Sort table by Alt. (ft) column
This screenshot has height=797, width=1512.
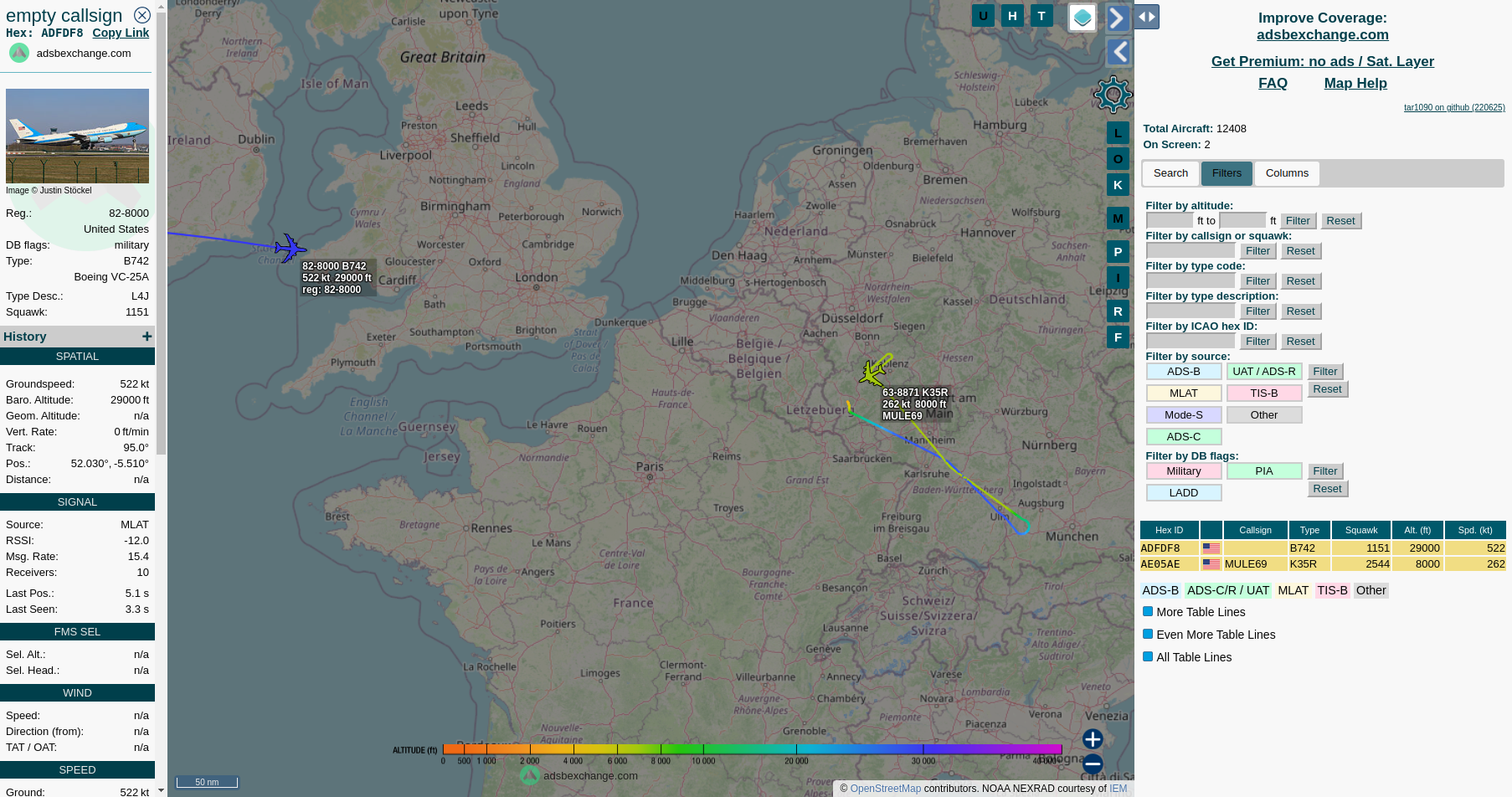click(x=1417, y=530)
